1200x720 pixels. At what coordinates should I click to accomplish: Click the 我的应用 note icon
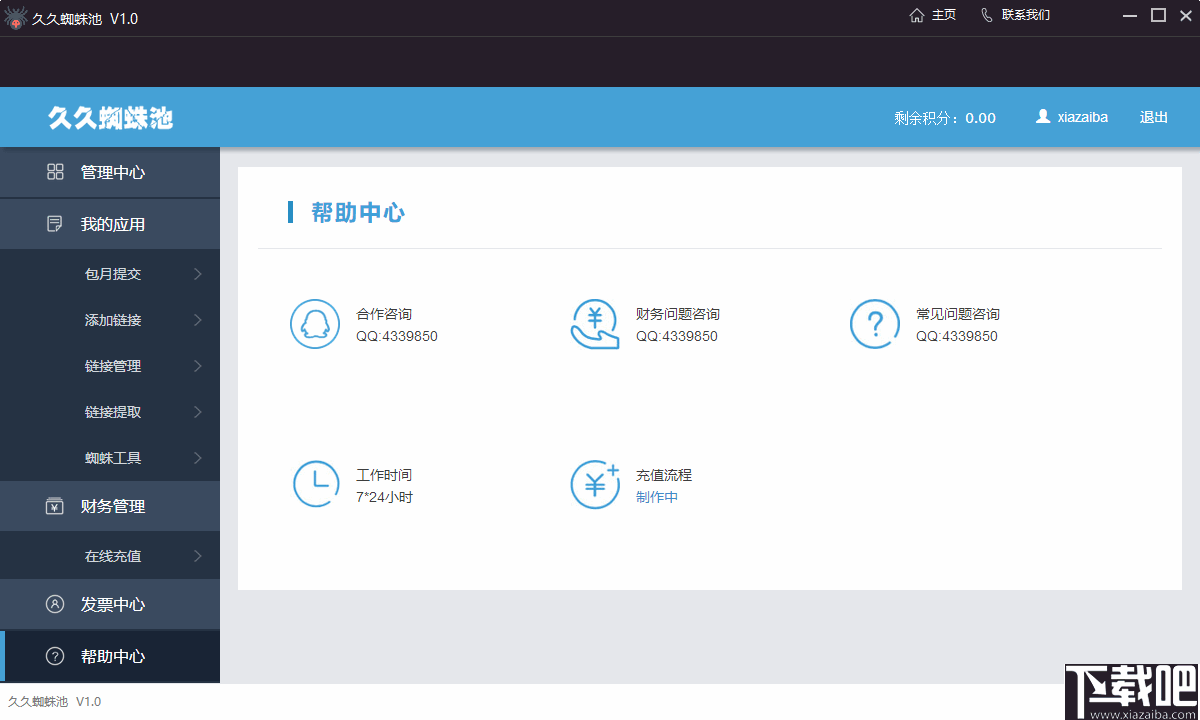pos(55,224)
